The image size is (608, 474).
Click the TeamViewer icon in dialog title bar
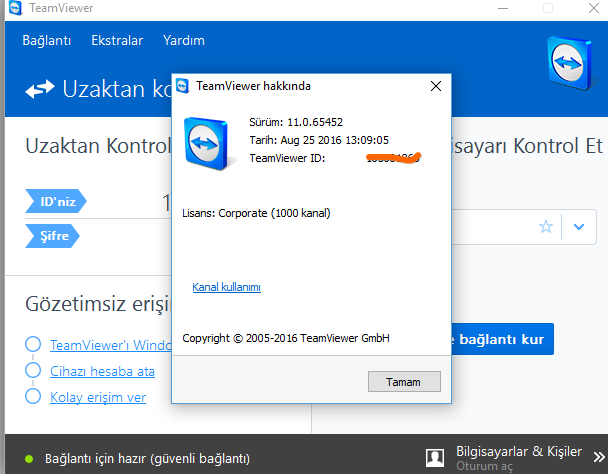click(x=182, y=86)
